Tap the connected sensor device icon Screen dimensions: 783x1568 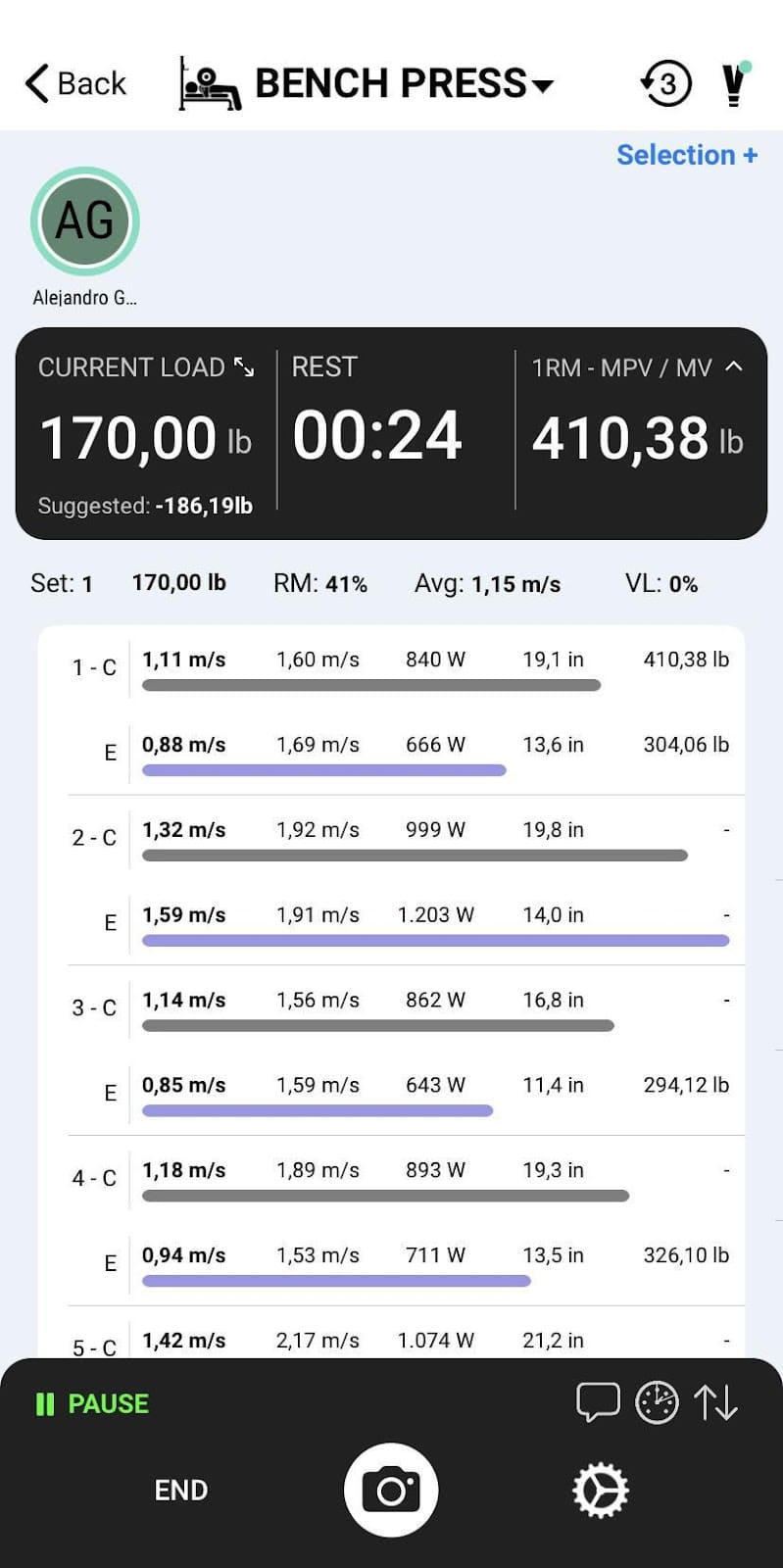tap(734, 84)
